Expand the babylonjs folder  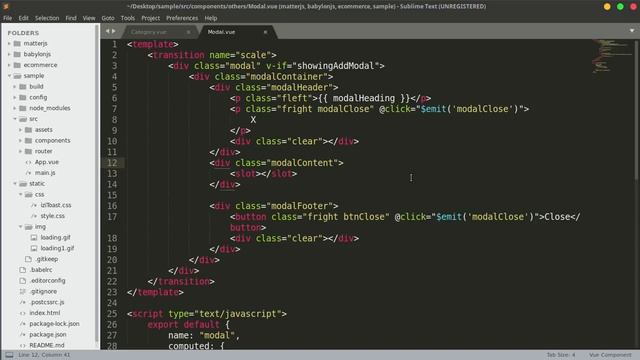(9, 54)
